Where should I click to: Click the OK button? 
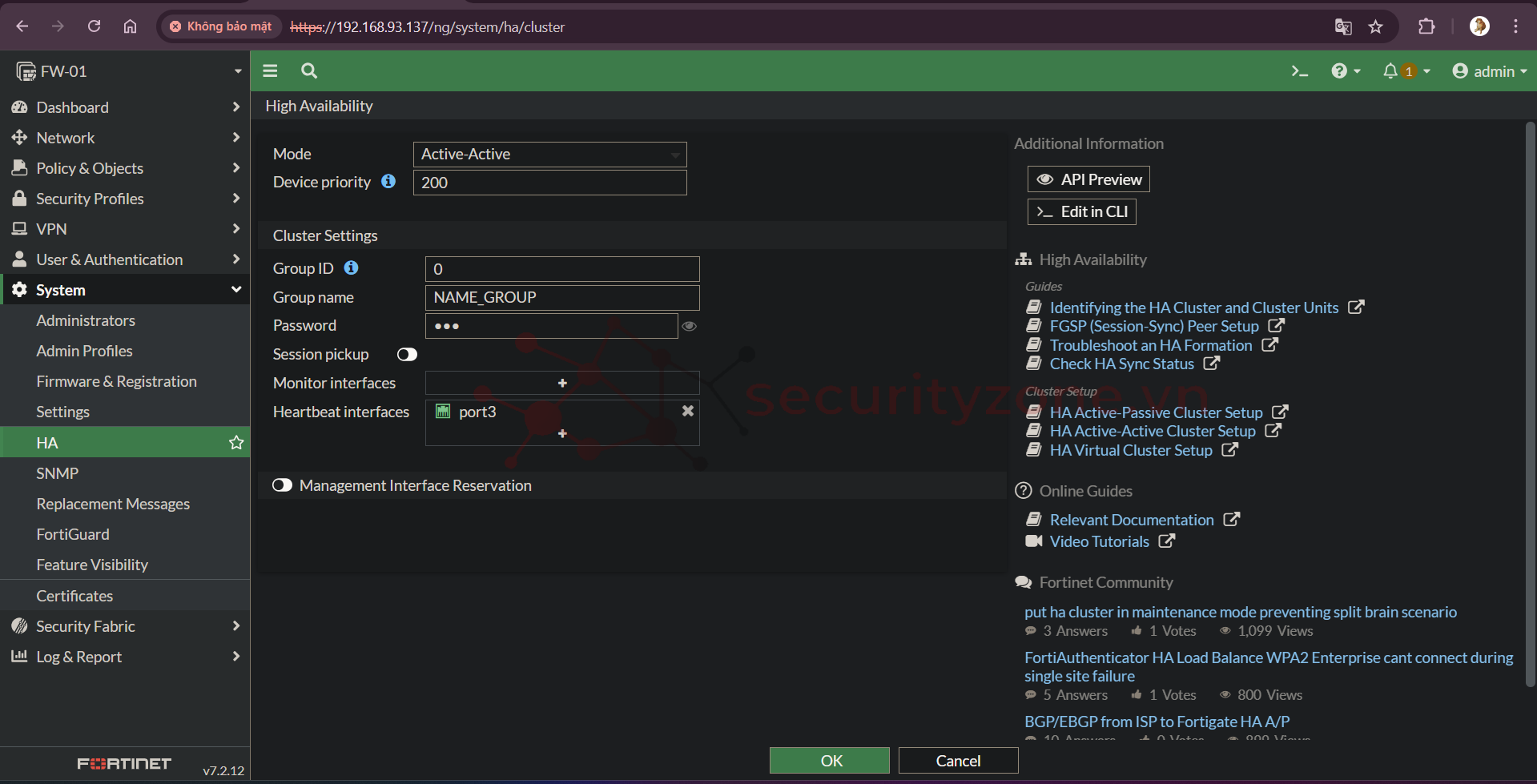829,761
